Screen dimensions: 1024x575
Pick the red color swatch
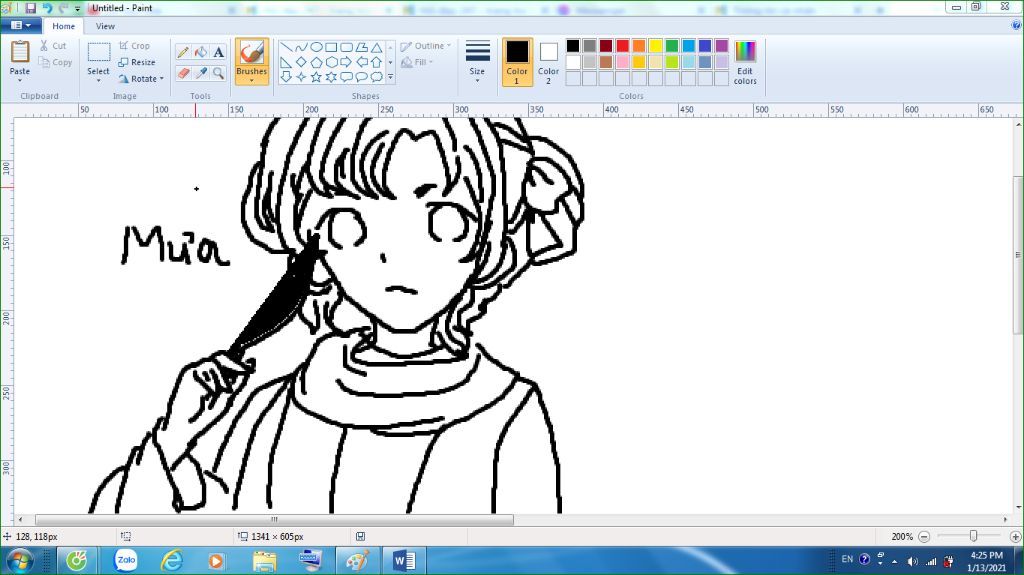click(622, 46)
